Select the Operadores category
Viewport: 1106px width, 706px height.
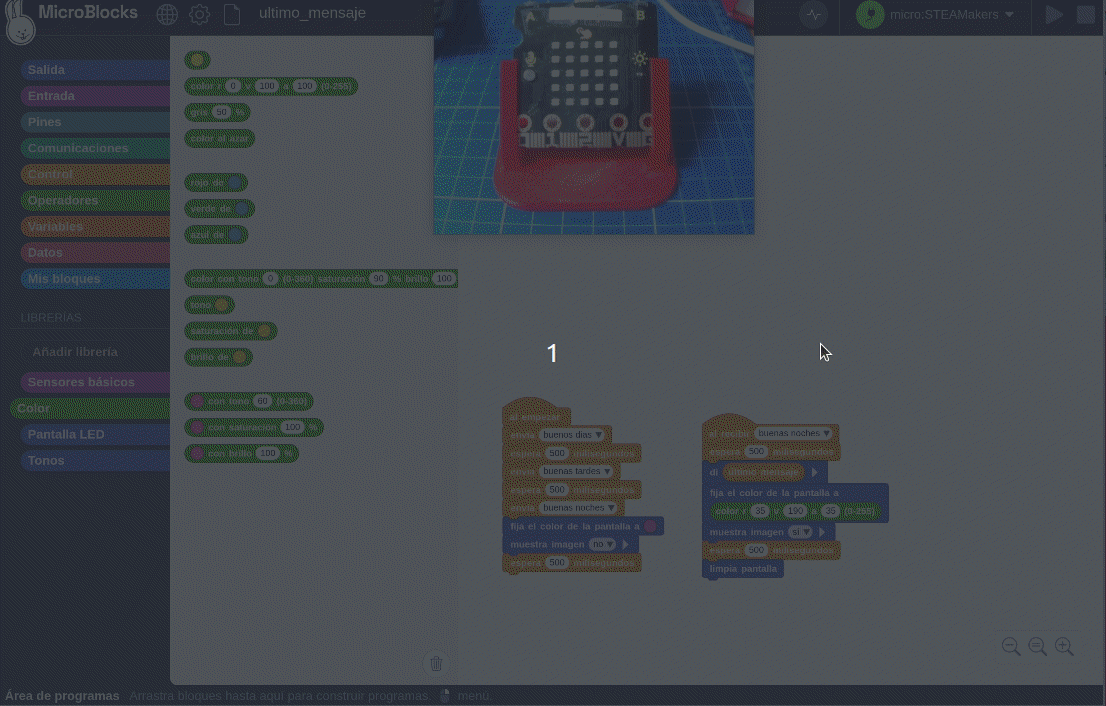point(95,200)
